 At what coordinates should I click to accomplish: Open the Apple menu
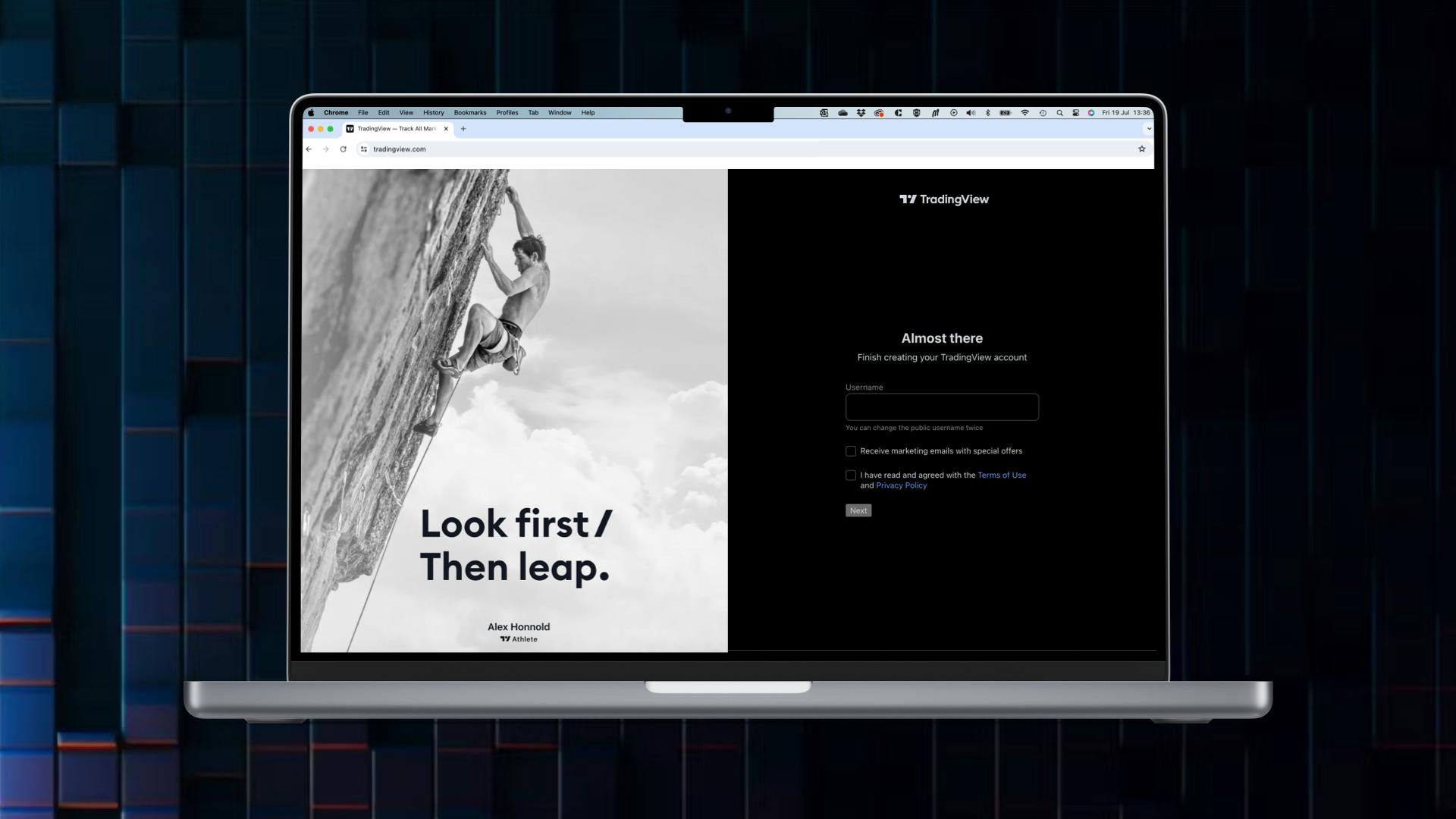(x=311, y=113)
